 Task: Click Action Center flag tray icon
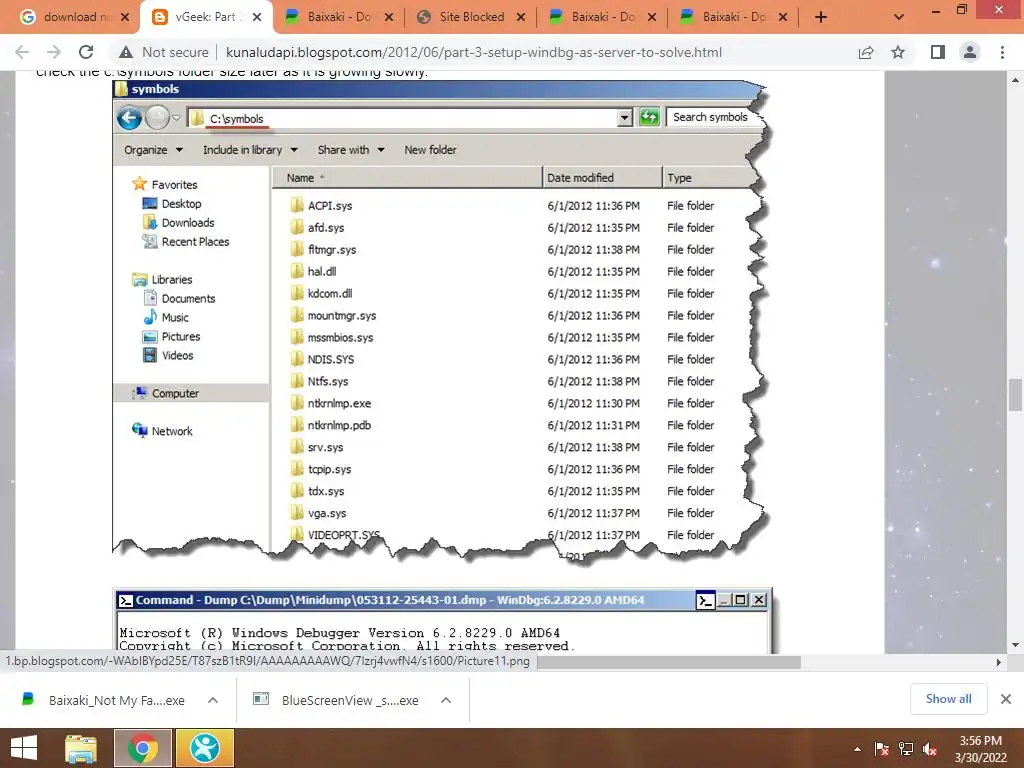click(x=882, y=749)
